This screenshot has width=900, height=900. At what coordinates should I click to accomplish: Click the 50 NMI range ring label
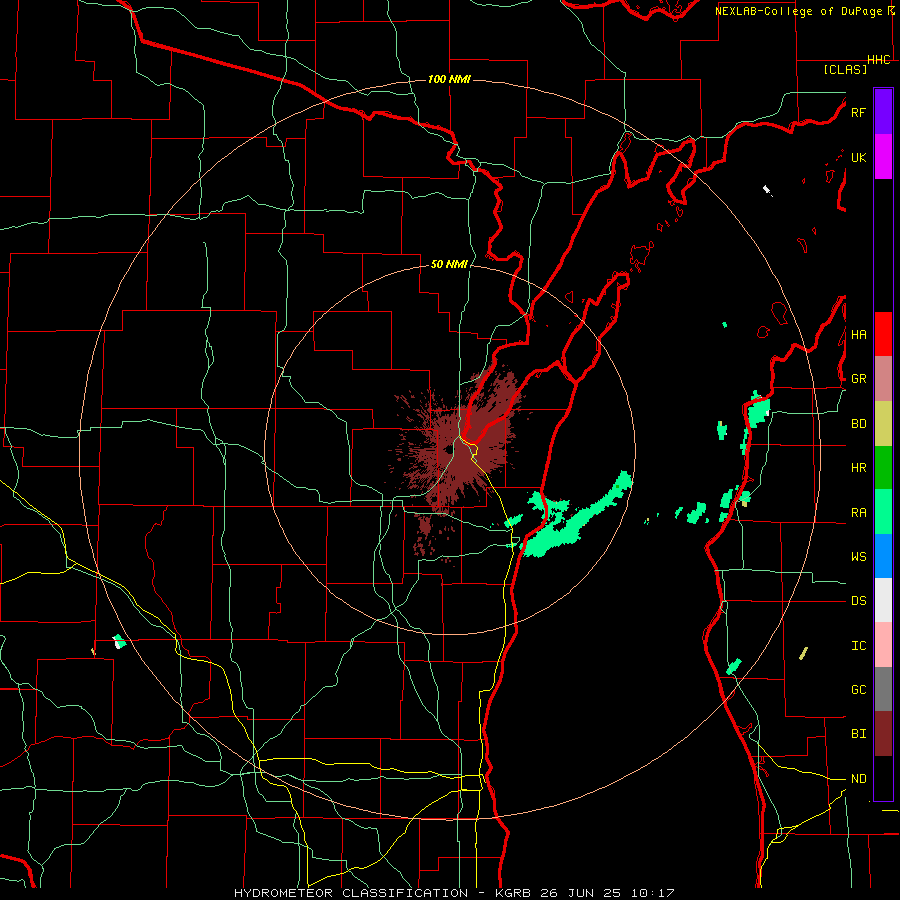449,265
